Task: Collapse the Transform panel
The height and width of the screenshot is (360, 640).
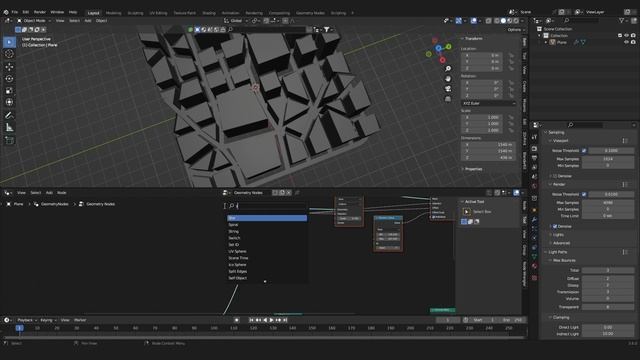Action: click(473, 38)
